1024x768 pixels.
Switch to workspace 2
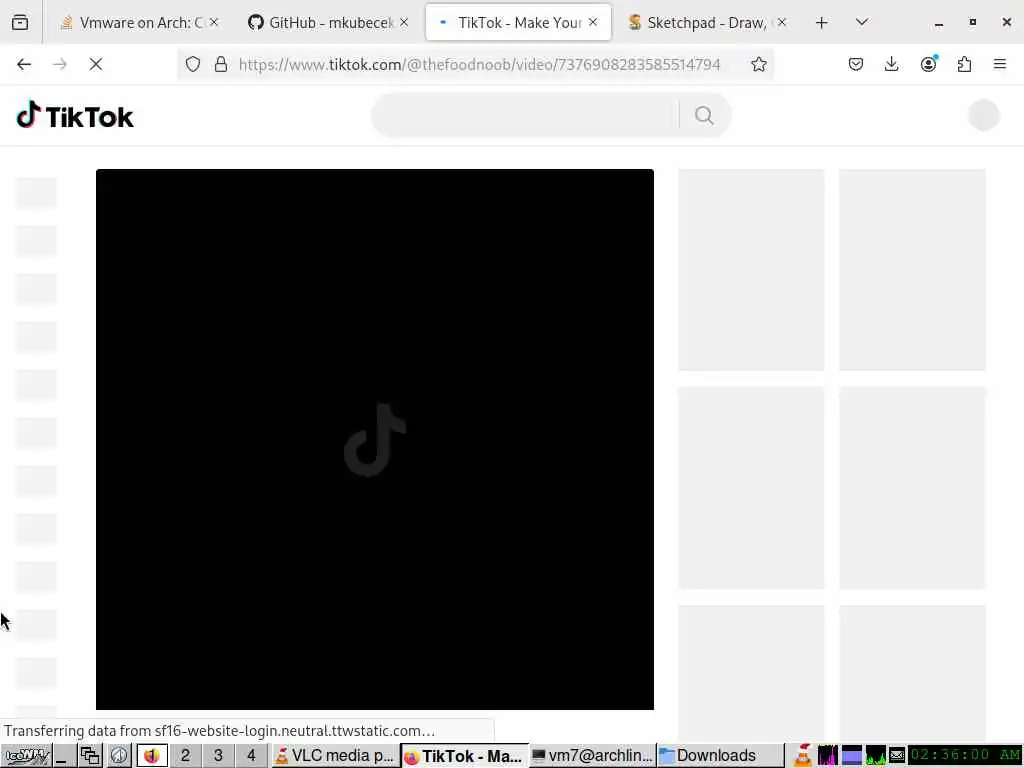click(185, 756)
